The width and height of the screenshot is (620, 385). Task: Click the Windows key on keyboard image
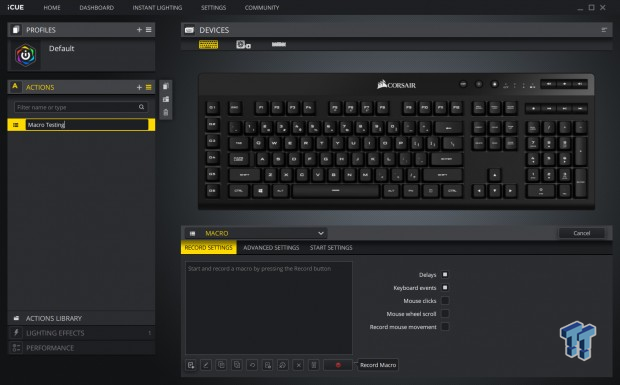click(x=261, y=191)
